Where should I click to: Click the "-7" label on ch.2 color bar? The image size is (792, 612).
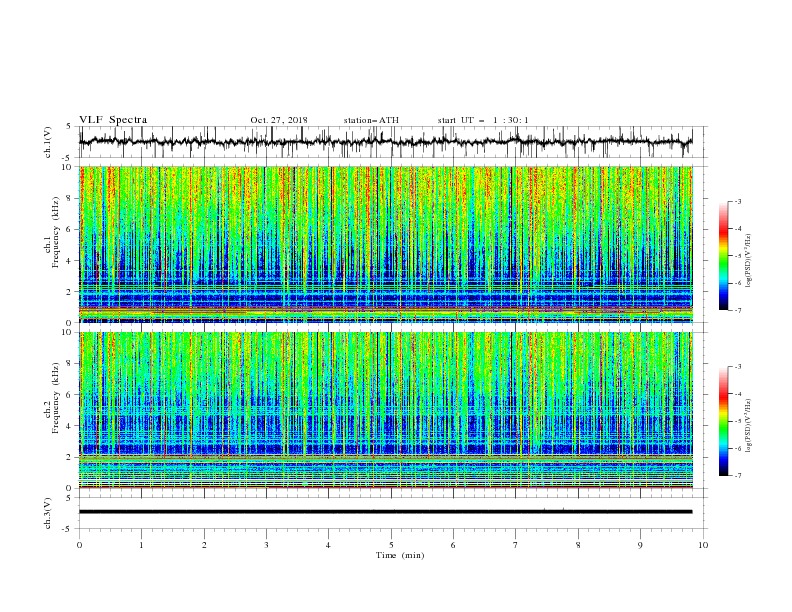pyautogui.click(x=738, y=476)
